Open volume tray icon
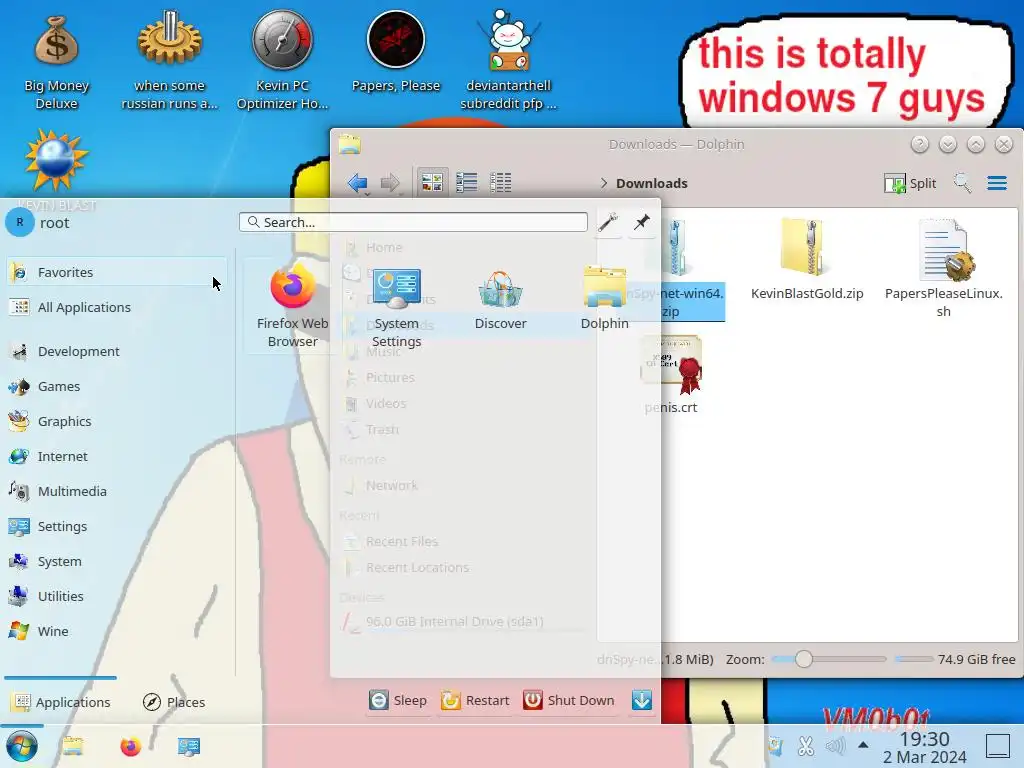This screenshot has height=768, width=1024. [x=835, y=746]
